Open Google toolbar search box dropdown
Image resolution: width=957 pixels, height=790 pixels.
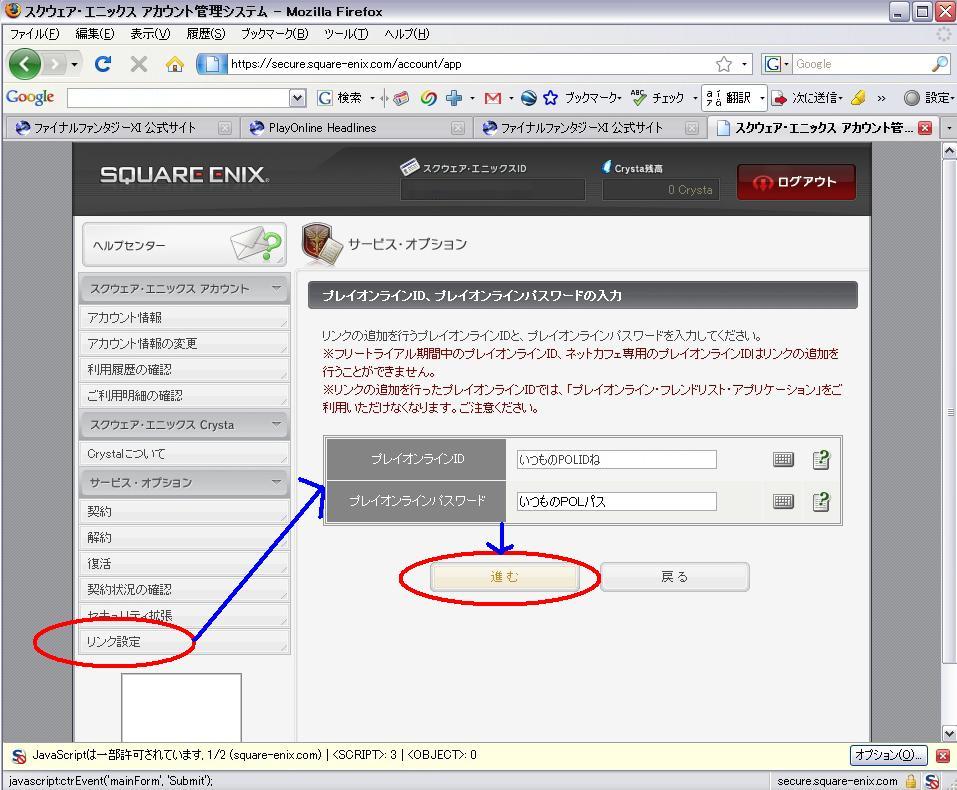(x=297, y=98)
